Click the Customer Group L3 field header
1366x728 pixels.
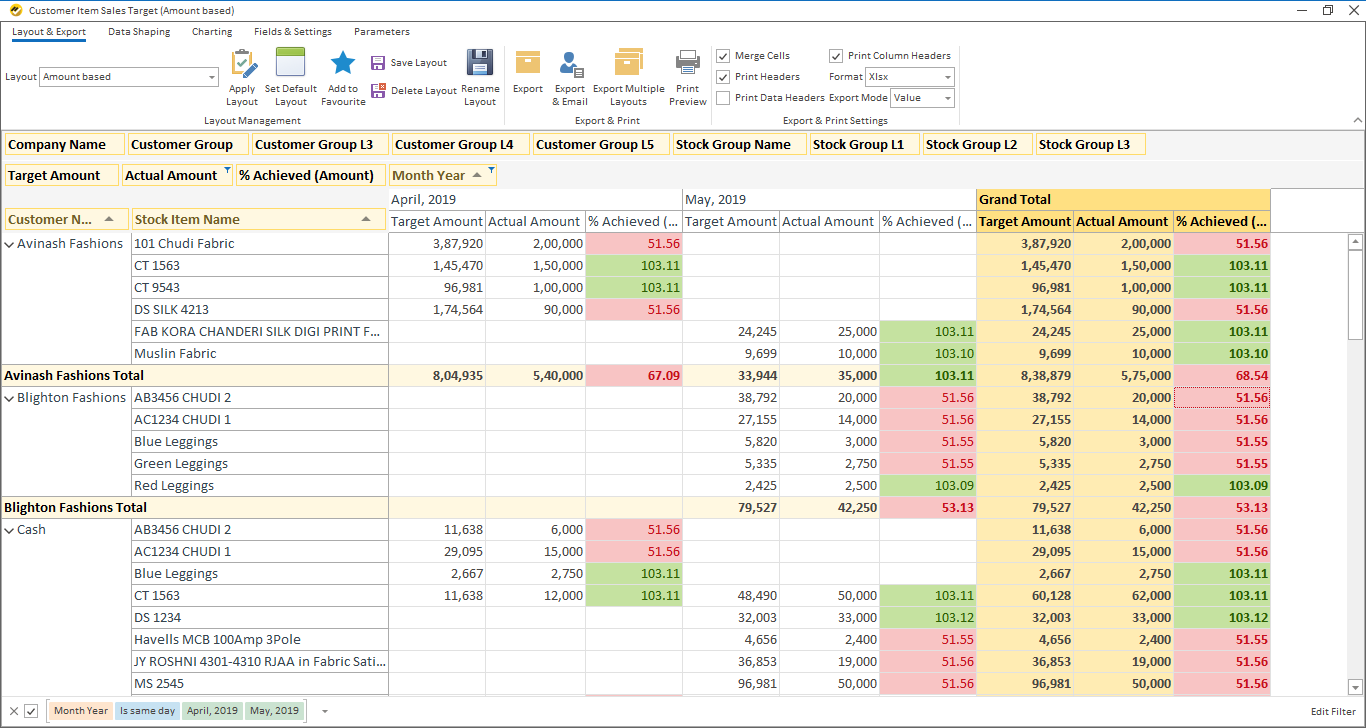[313, 145]
